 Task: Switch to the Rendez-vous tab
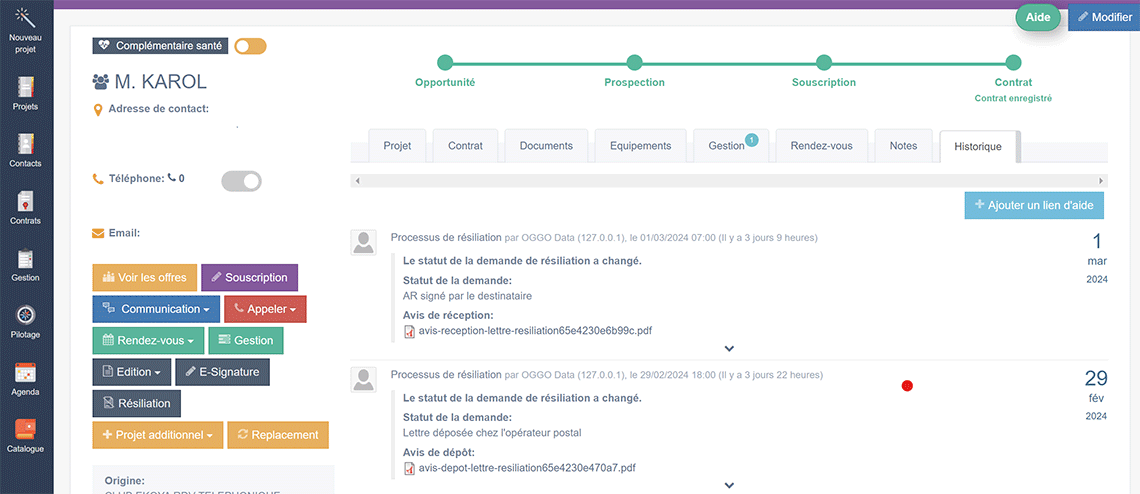pos(821,146)
